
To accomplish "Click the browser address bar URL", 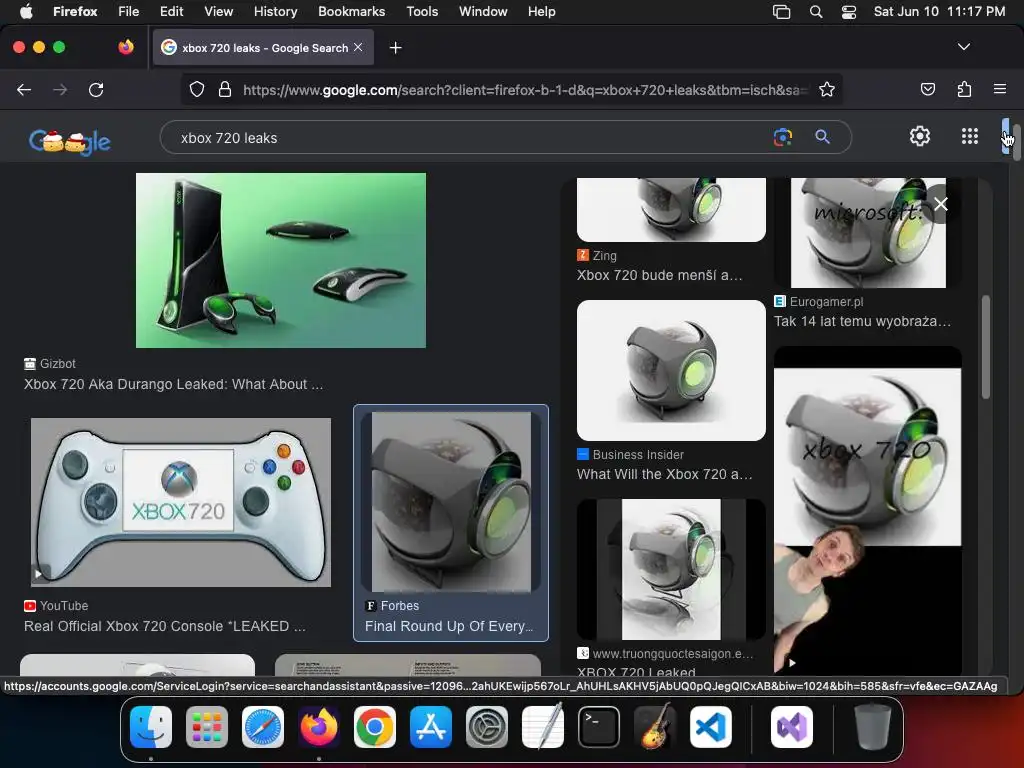I will (525, 90).
